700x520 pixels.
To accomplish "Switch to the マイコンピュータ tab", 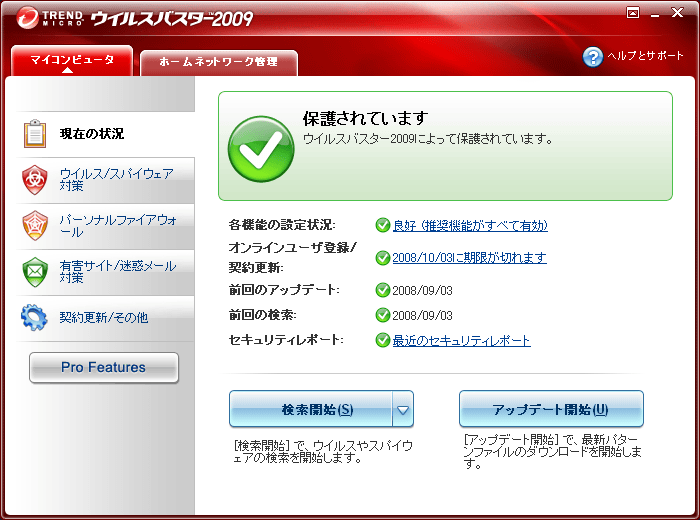I will tap(72, 61).
